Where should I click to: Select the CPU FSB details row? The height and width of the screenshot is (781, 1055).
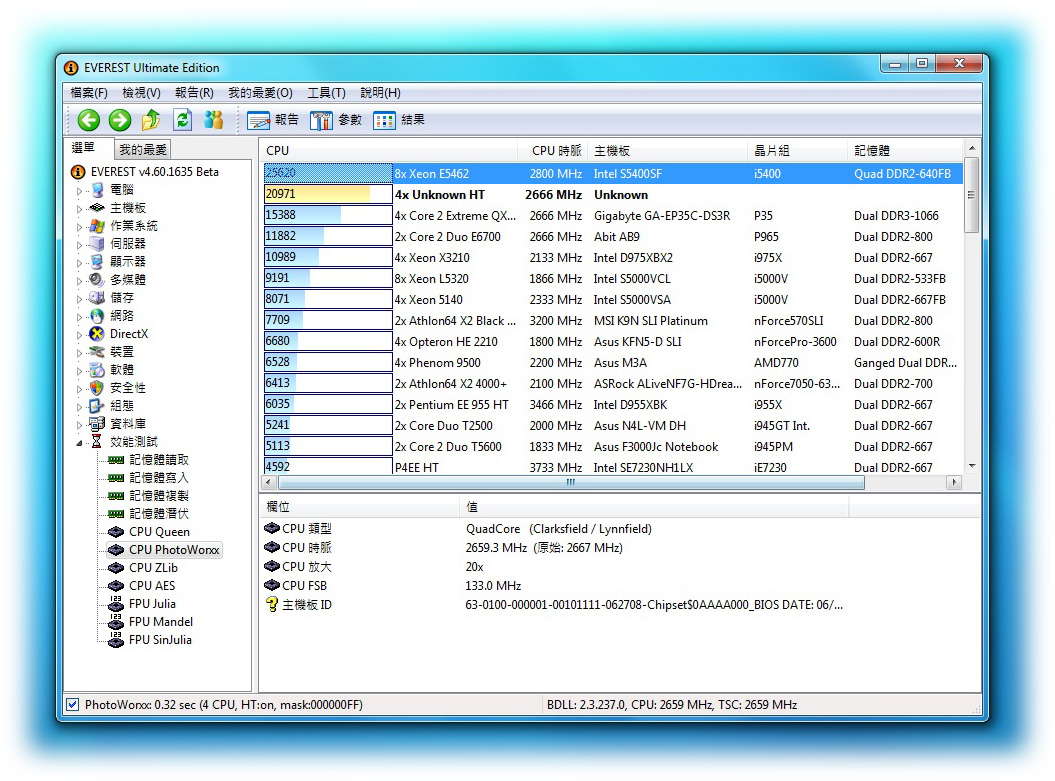point(393,586)
